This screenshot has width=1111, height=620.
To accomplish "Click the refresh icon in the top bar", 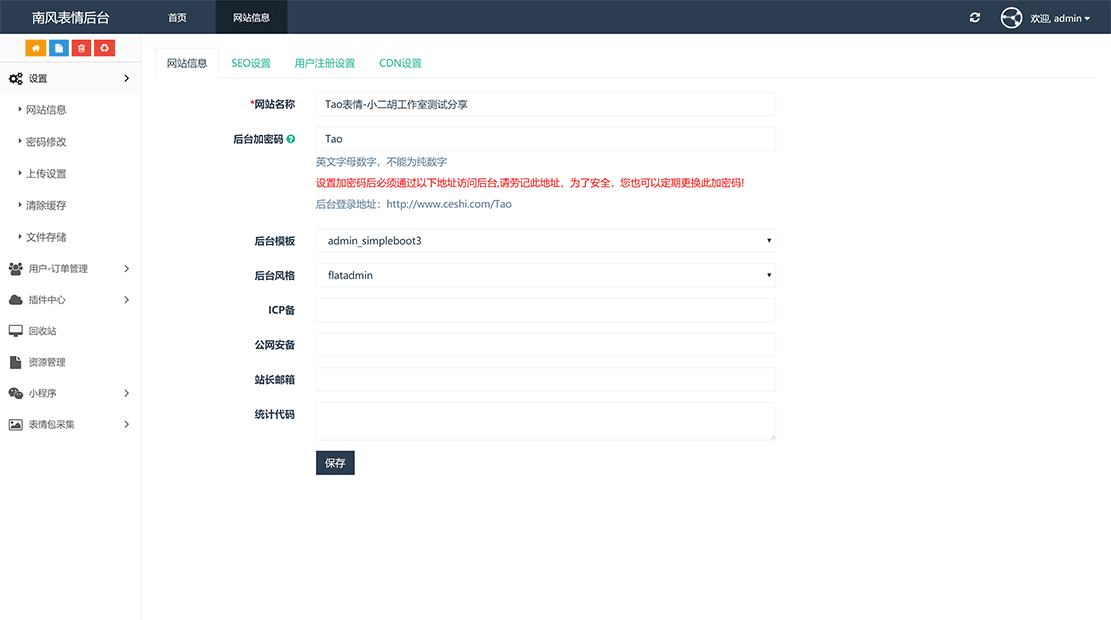I will click(974, 17).
